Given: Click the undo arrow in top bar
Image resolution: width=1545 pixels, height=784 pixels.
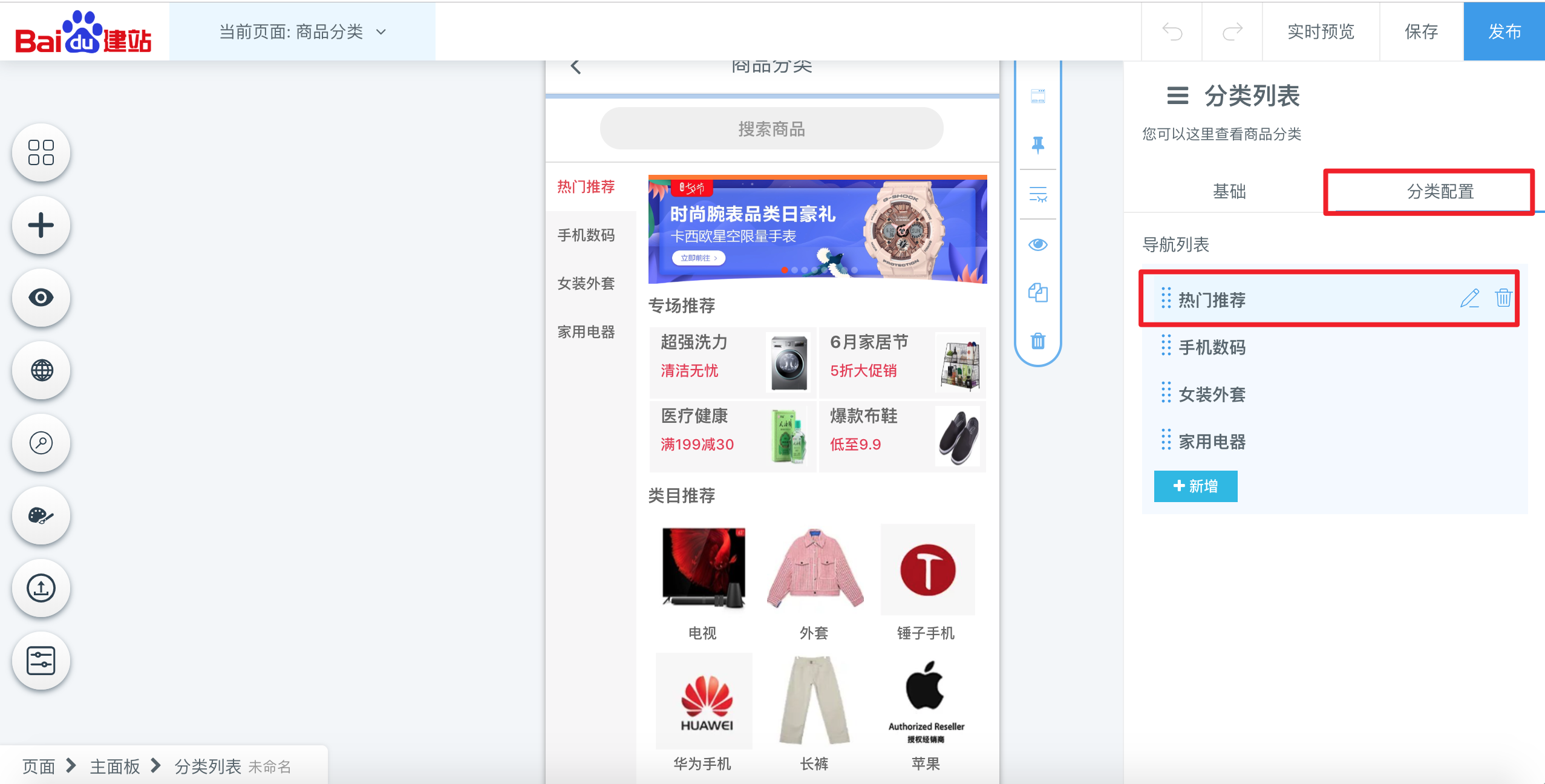Looking at the screenshot, I should tap(1172, 31).
